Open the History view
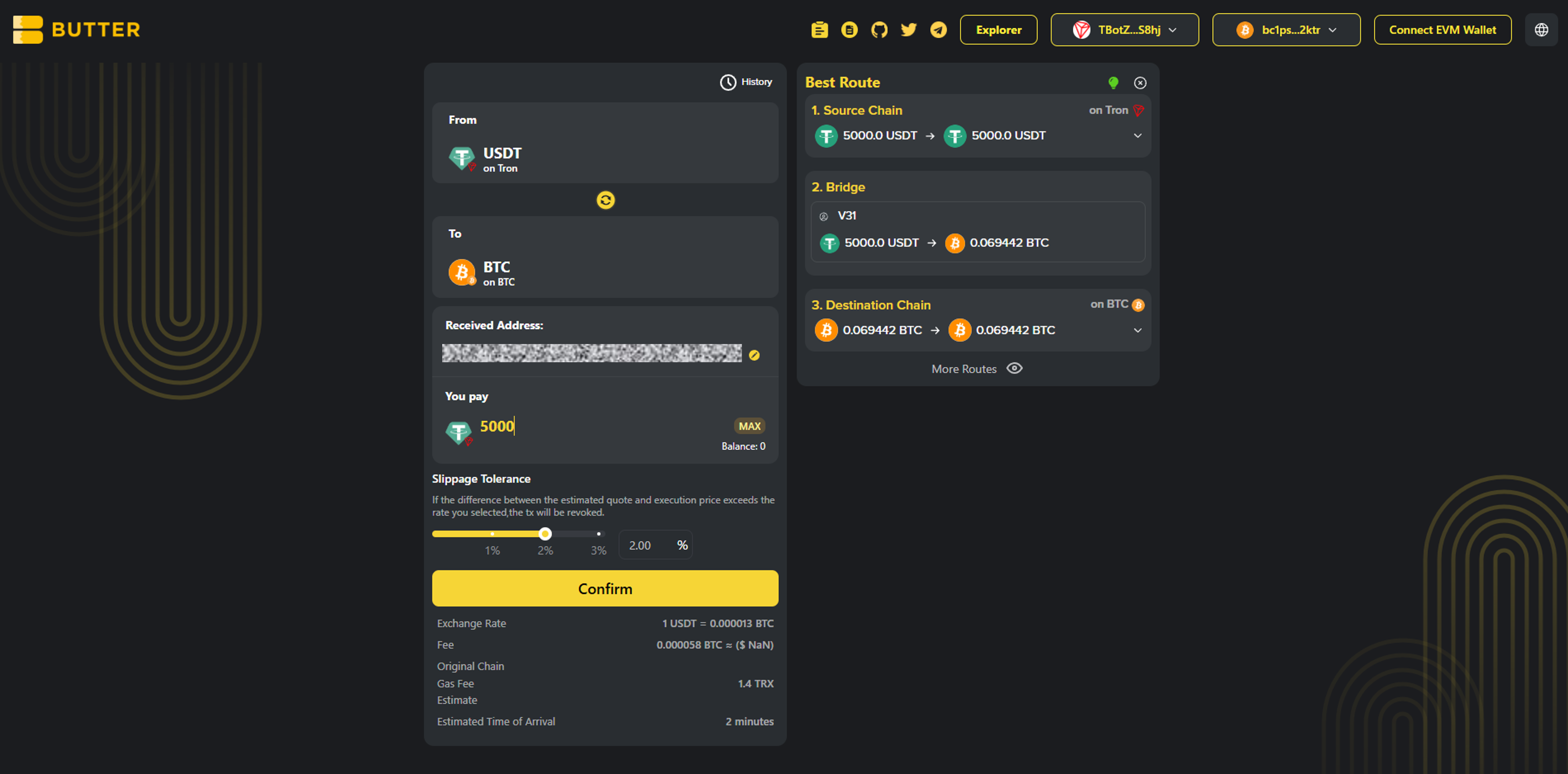 click(746, 82)
